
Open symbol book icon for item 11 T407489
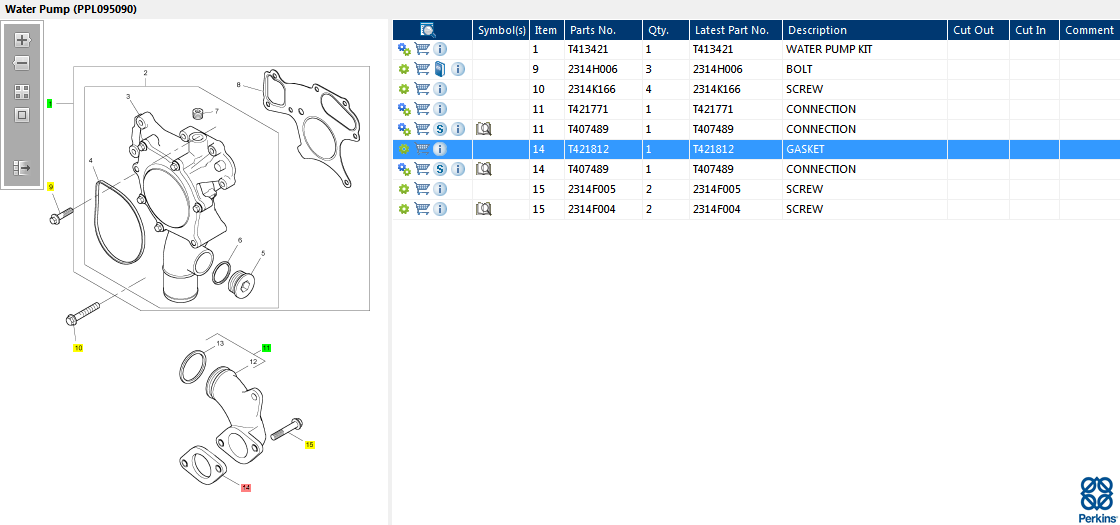pyautogui.click(x=484, y=129)
